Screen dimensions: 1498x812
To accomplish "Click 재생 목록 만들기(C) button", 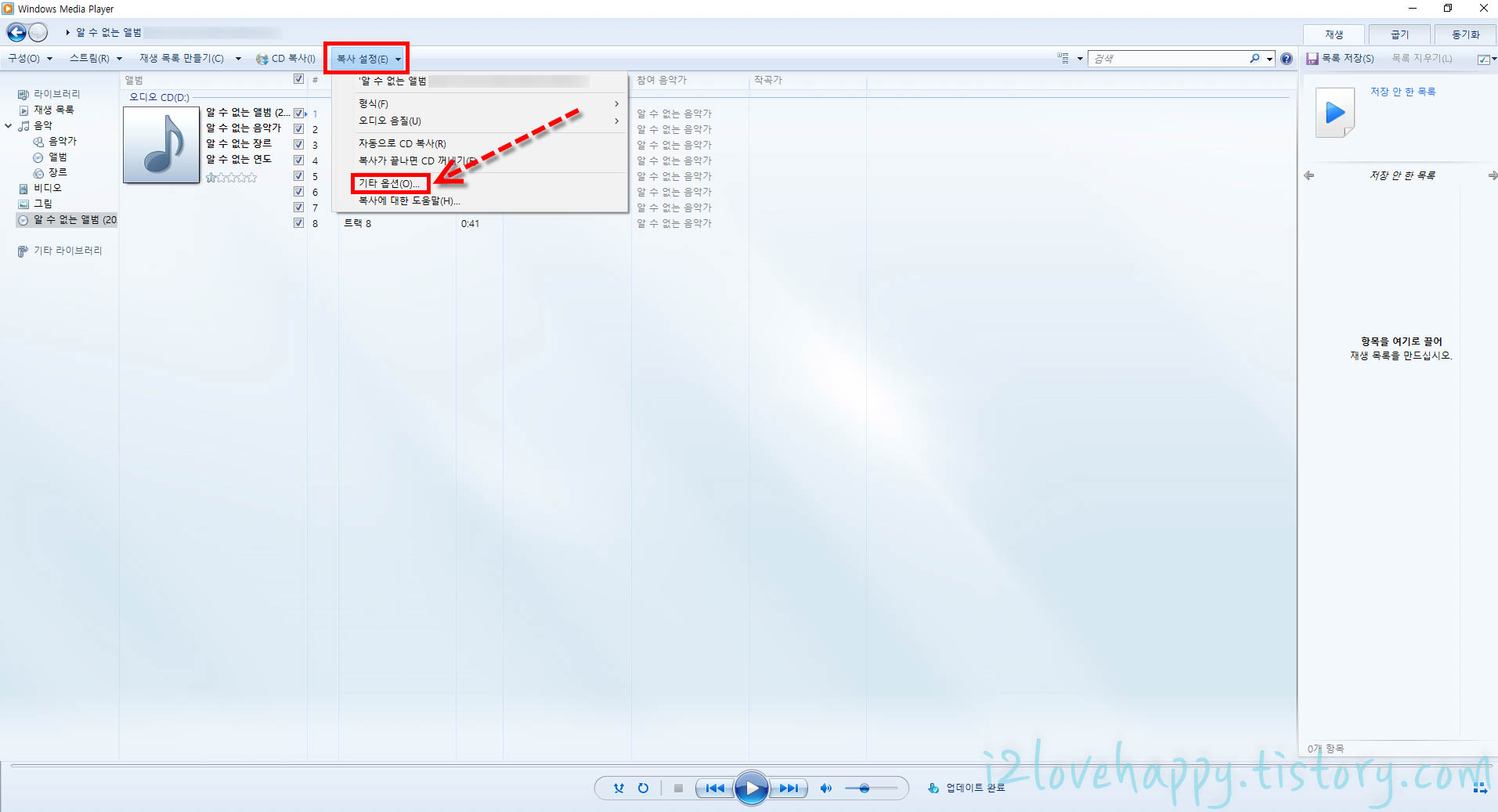I will tap(182, 59).
